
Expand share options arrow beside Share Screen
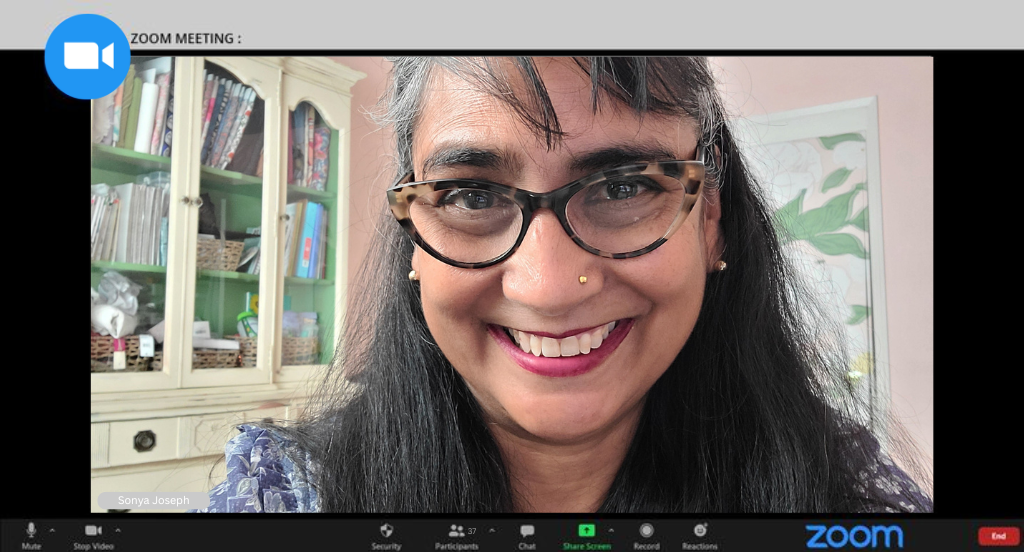611,530
